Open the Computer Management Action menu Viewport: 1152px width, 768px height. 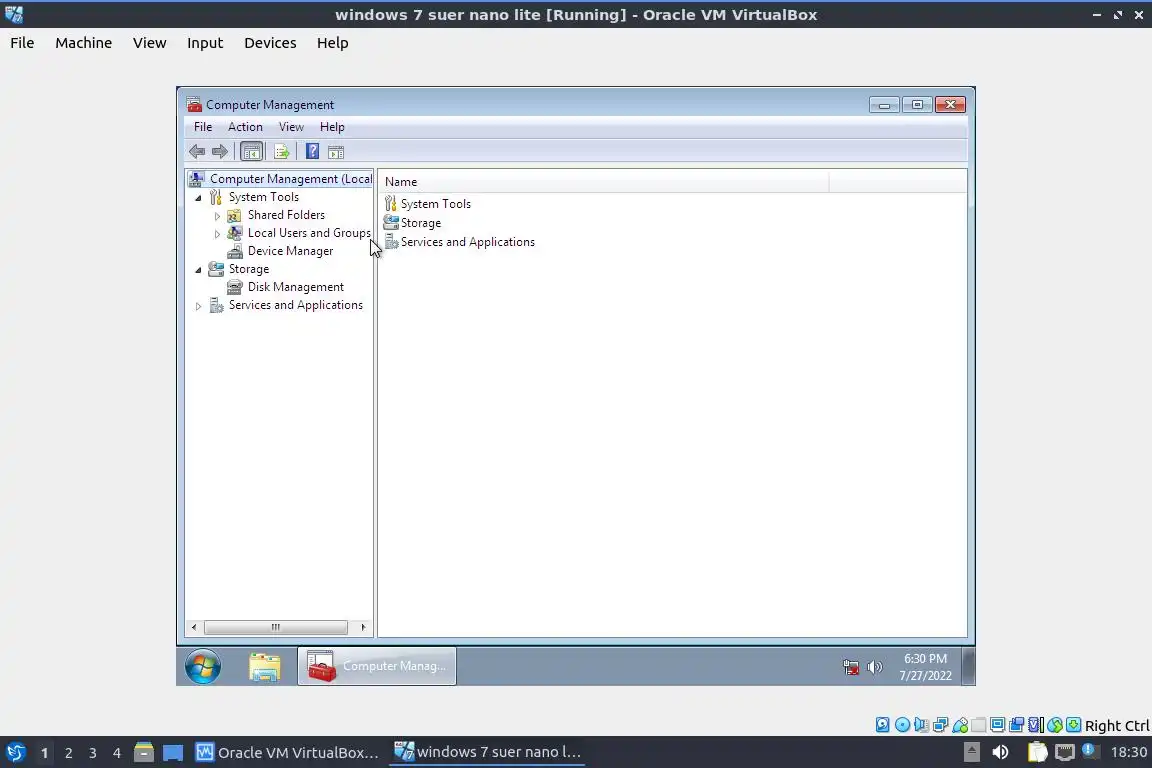coord(245,126)
